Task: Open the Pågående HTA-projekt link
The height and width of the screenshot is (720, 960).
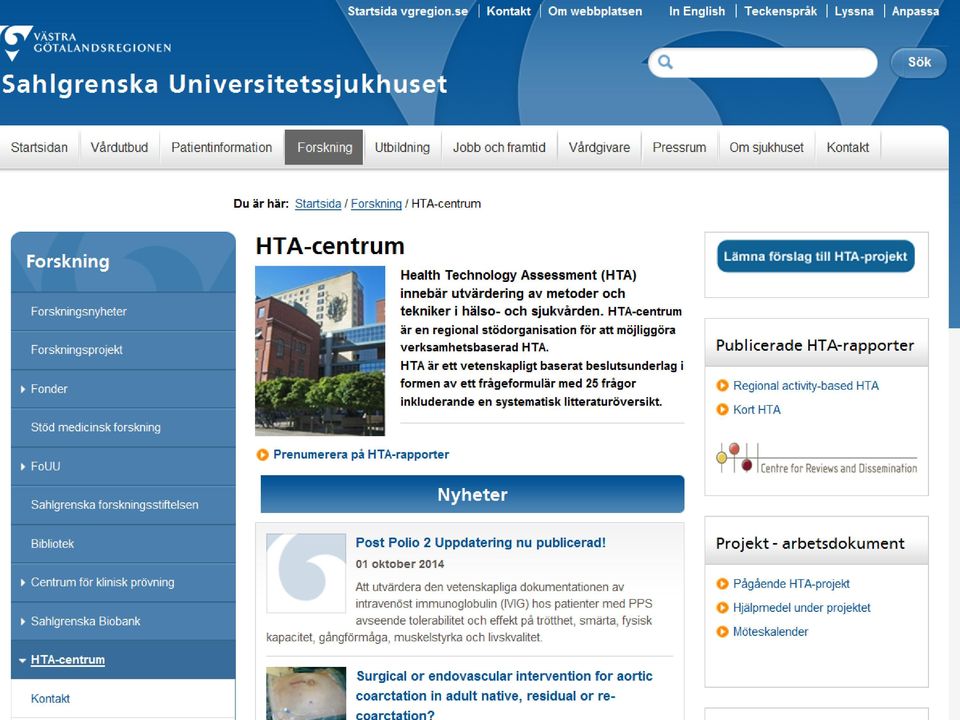Action: tap(791, 583)
